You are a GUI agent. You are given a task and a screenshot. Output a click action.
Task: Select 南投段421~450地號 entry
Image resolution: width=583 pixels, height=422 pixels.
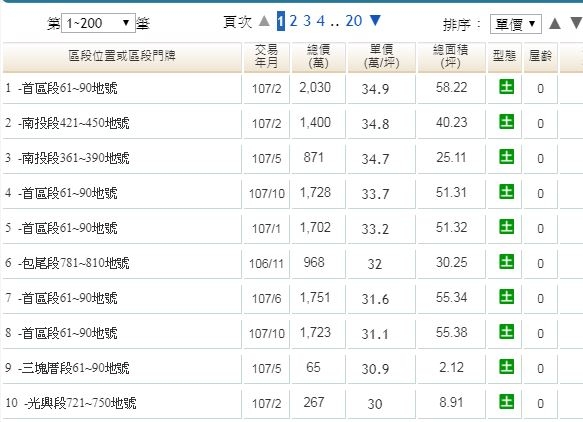point(75,123)
